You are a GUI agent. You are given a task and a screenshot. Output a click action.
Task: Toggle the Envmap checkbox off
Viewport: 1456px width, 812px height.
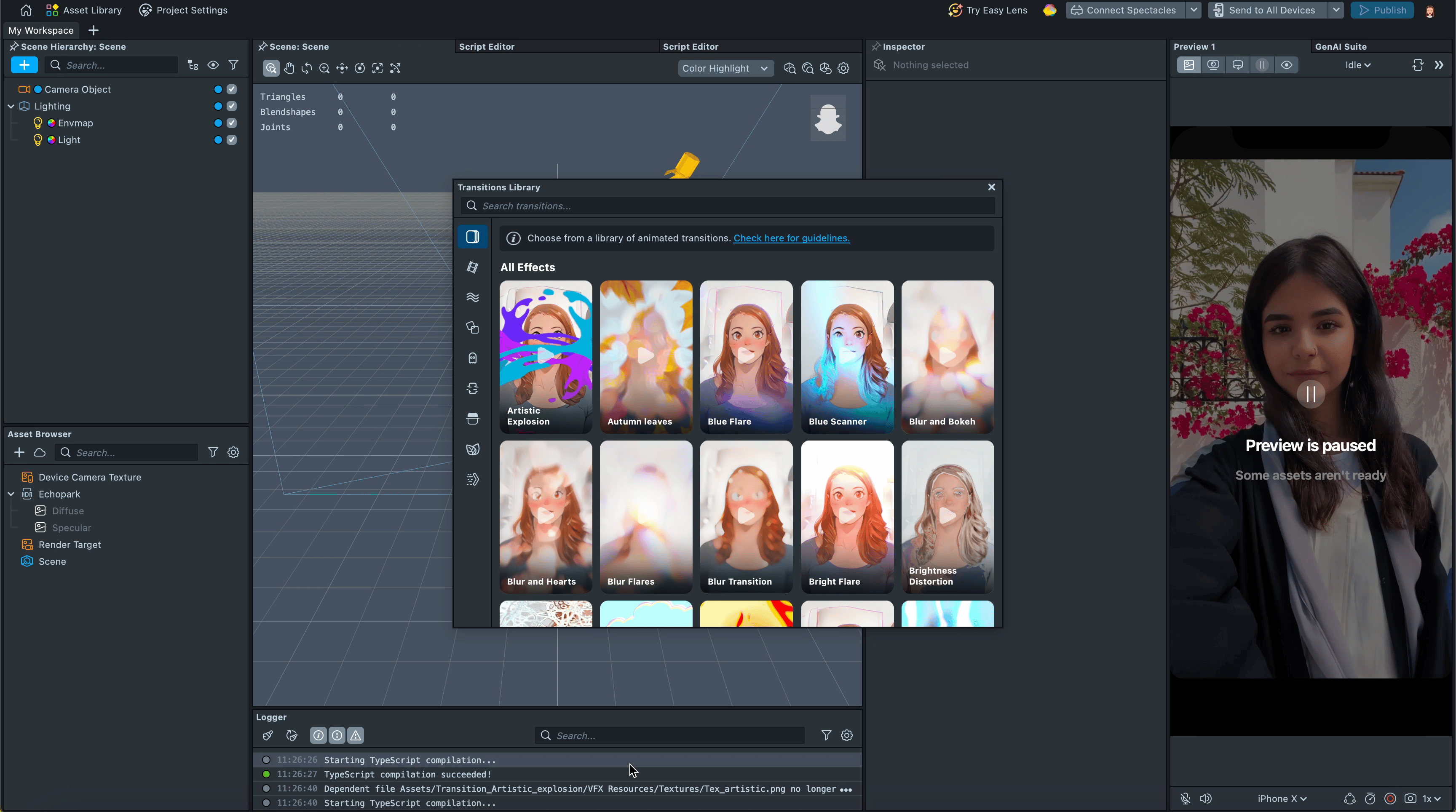coord(232,123)
